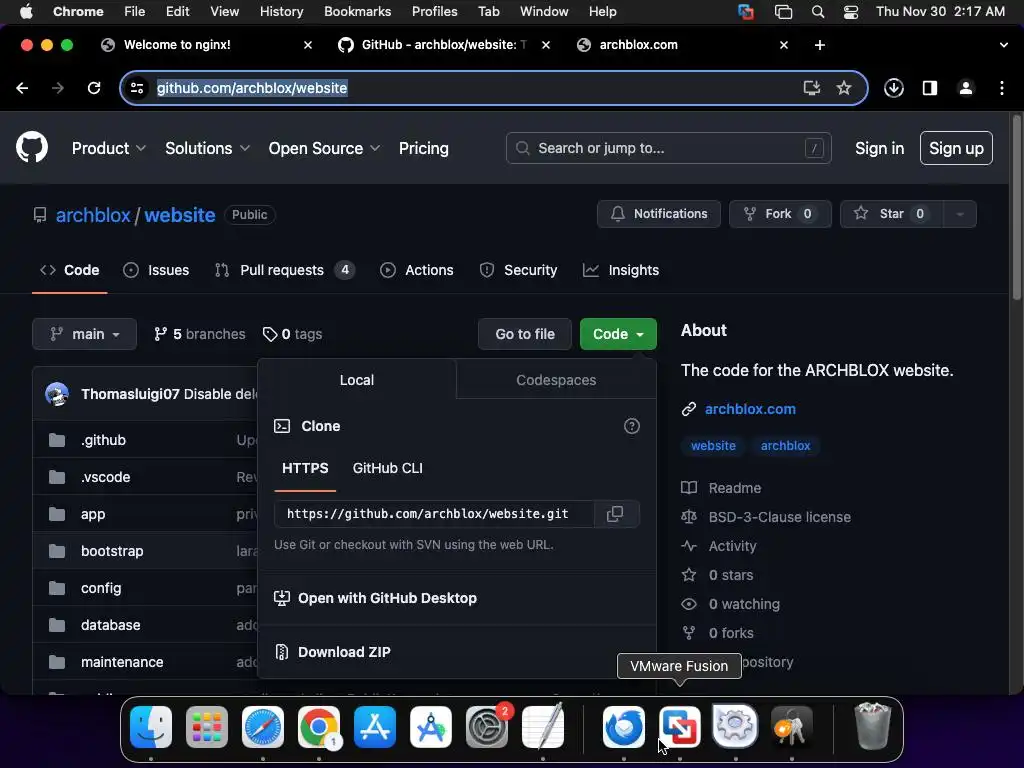Open Launchpad in the Dock
Screen dimensions: 1024x768
[x=207, y=727]
